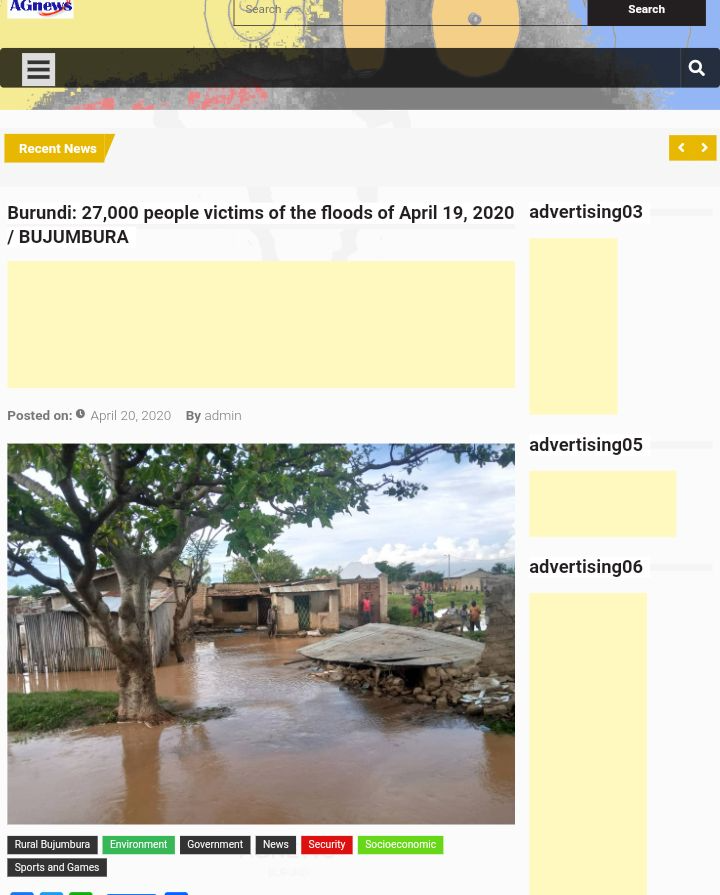Go to next recent news item
Image resolution: width=720 pixels, height=895 pixels.
[x=704, y=148]
